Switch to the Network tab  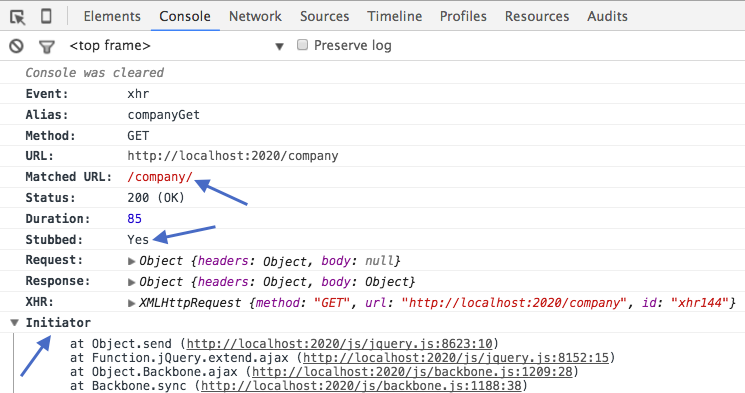[255, 16]
